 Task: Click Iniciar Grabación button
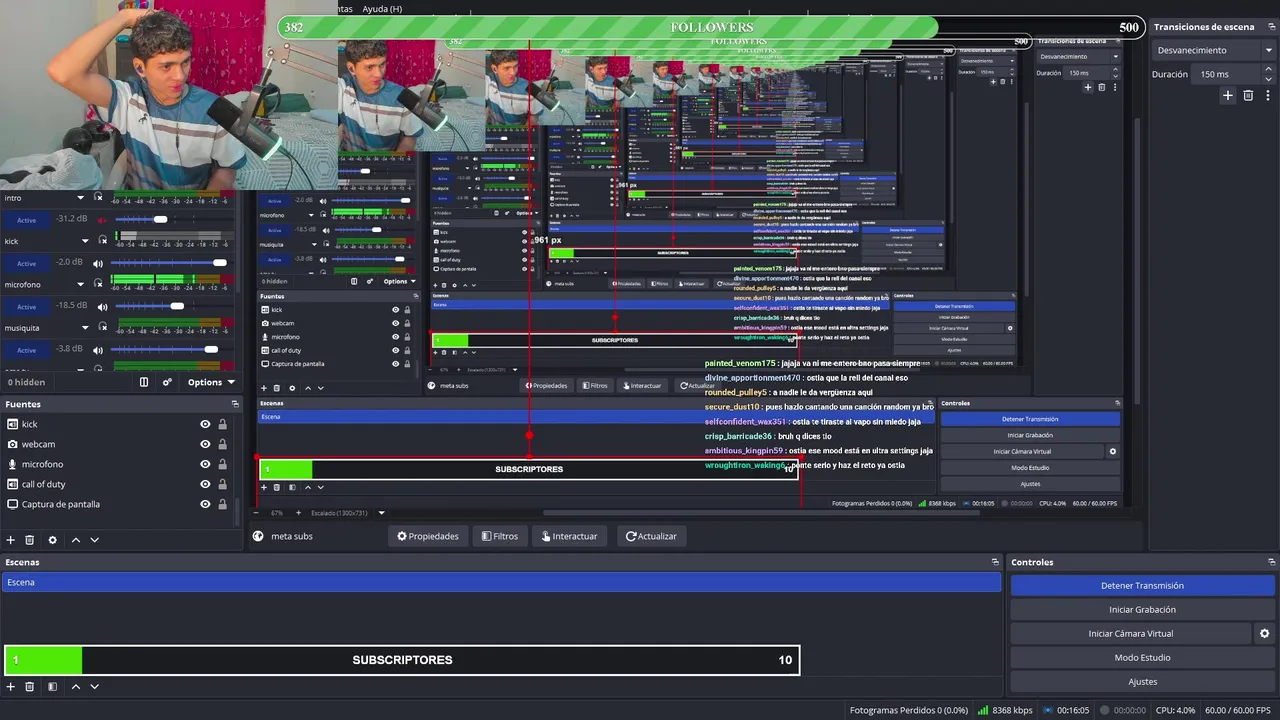(1142, 610)
